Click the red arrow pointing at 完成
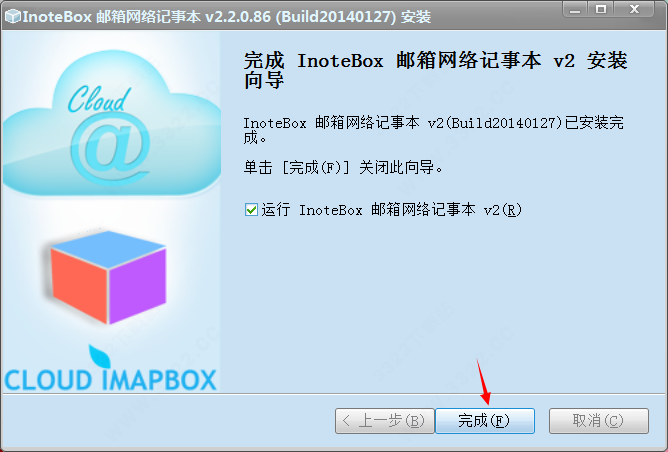The image size is (668, 452). pyautogui.click(x=484, y=382)
